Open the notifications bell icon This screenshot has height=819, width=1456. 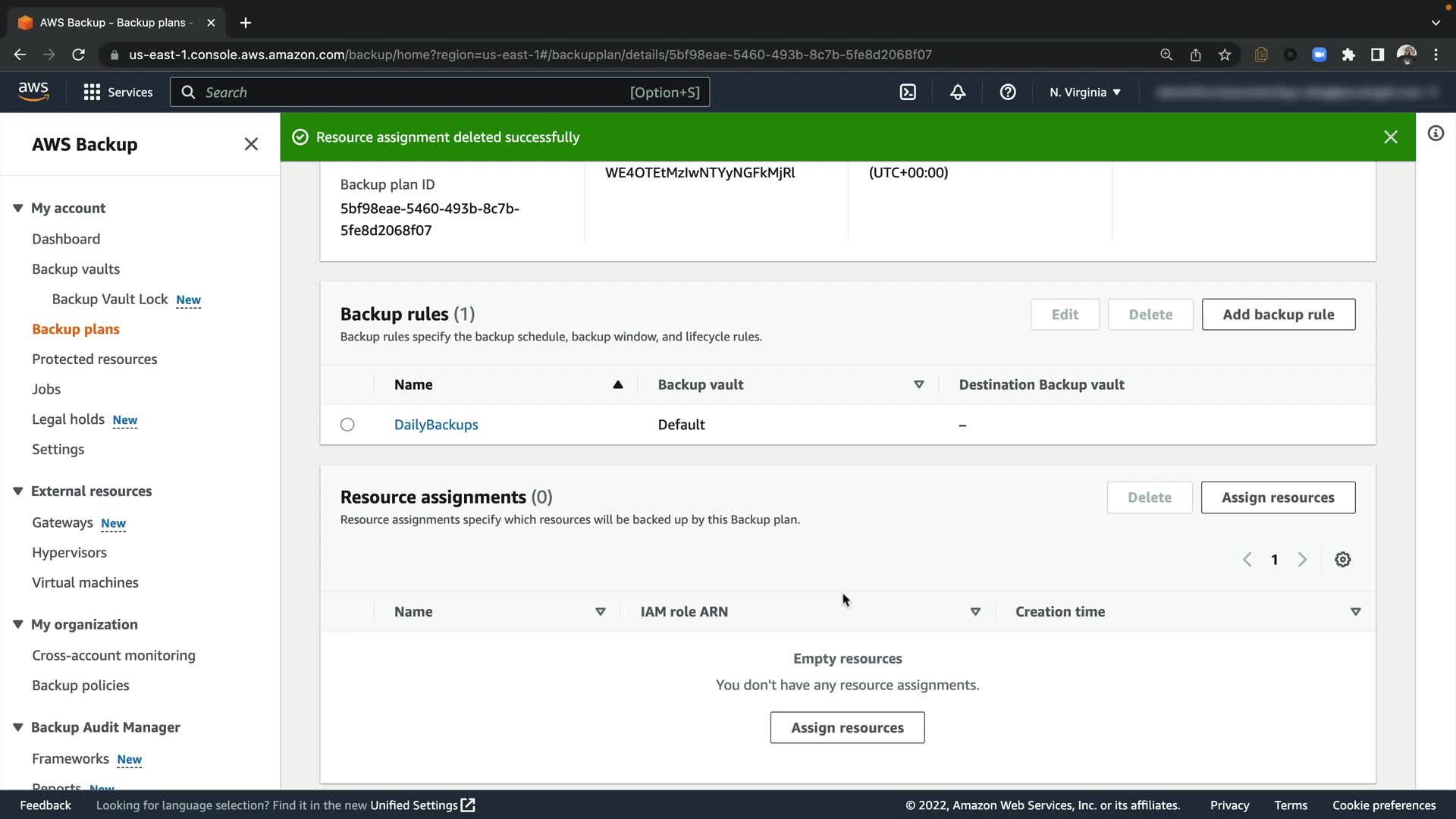click(x=958, y=93)
